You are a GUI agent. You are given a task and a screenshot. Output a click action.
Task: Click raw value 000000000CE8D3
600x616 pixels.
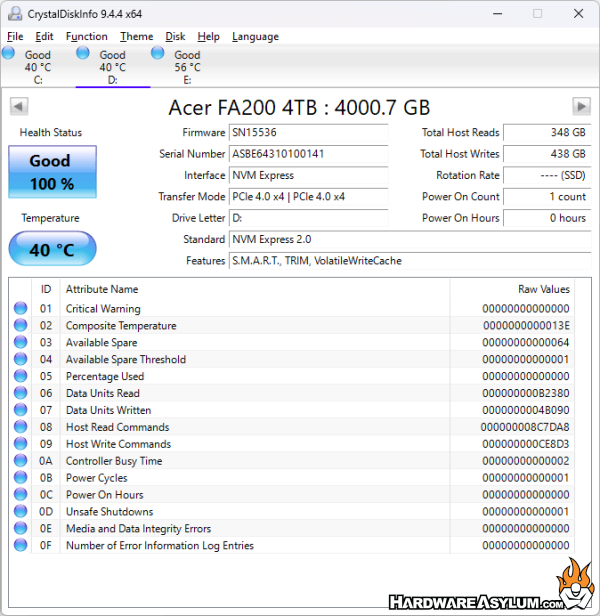click(x=526, y=444)
